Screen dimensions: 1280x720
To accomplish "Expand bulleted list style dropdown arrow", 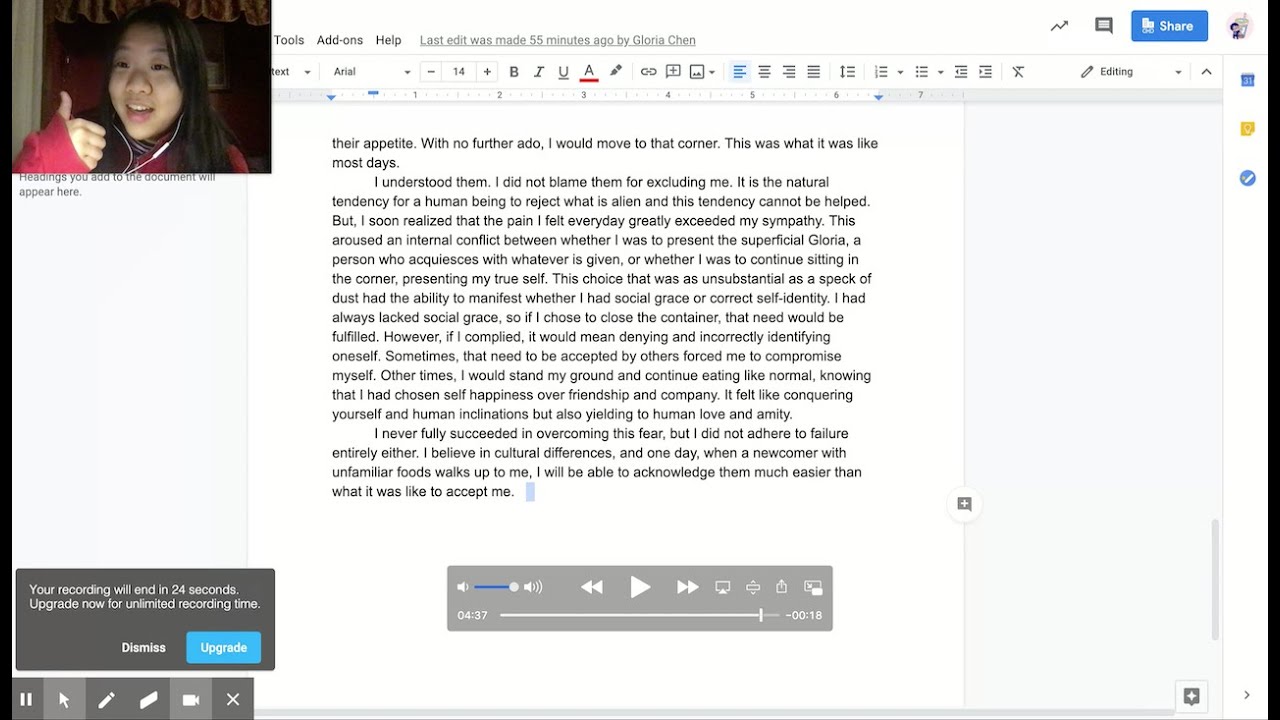I will [x=941, y=72].
